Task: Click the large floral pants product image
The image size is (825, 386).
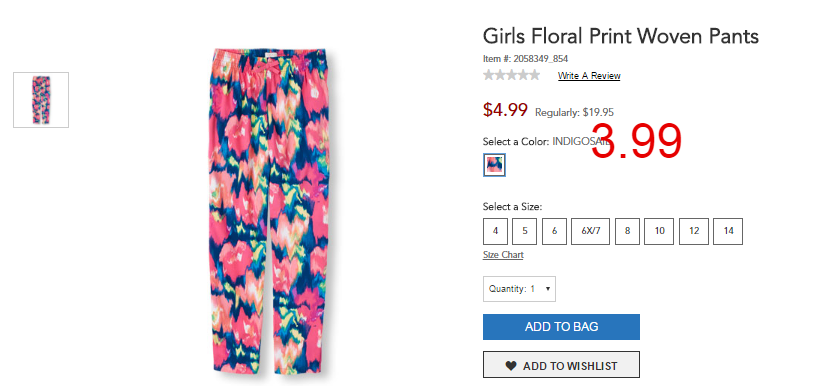Action: click(269, 212)
